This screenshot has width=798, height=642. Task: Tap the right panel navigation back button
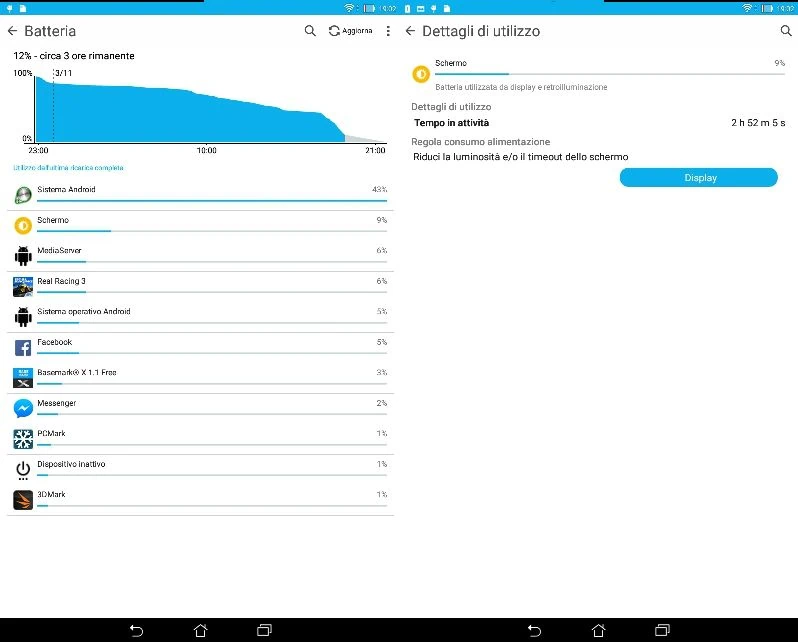tap(534, 630)
